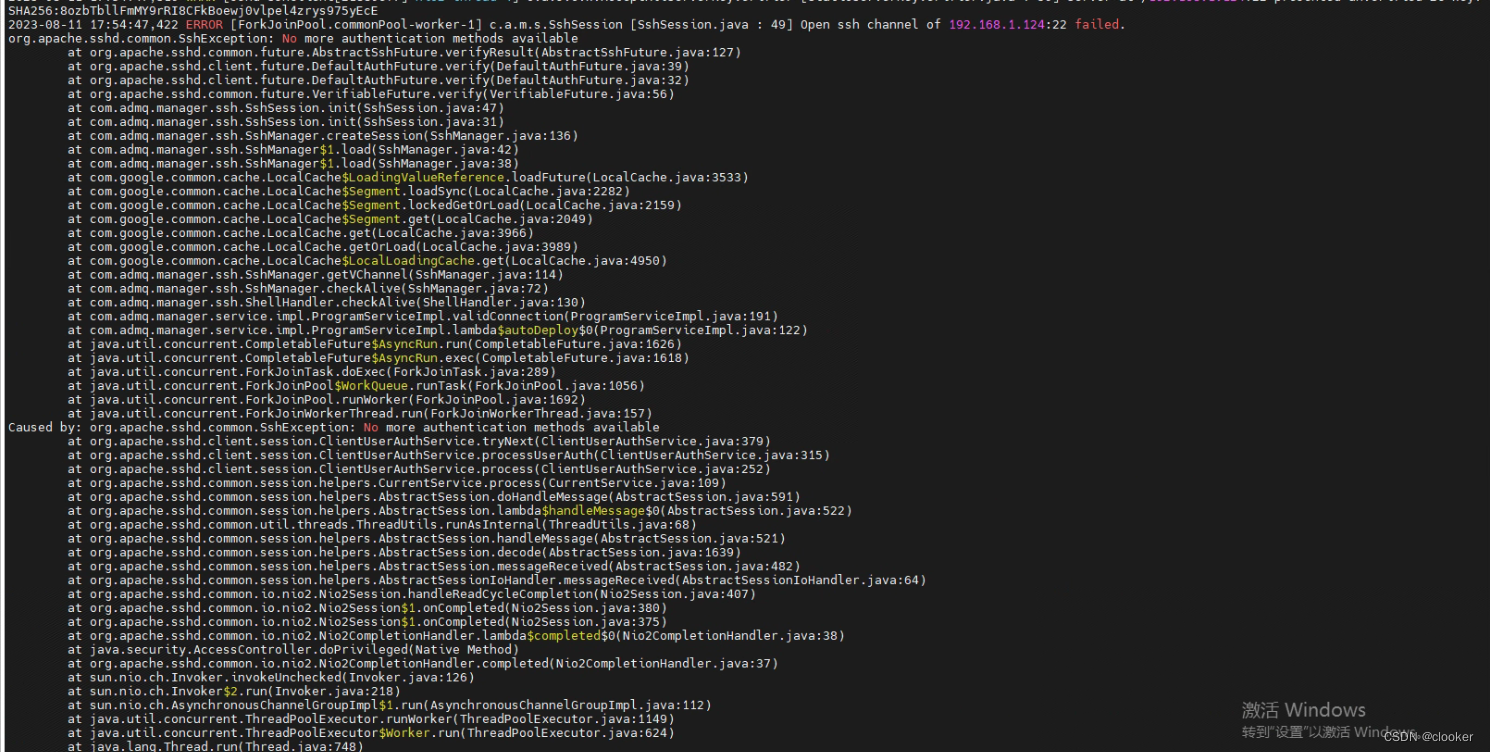
Task: Select the DefaultAuthFuture.java:32 stack frame
Action: click(x=379, y=80)
